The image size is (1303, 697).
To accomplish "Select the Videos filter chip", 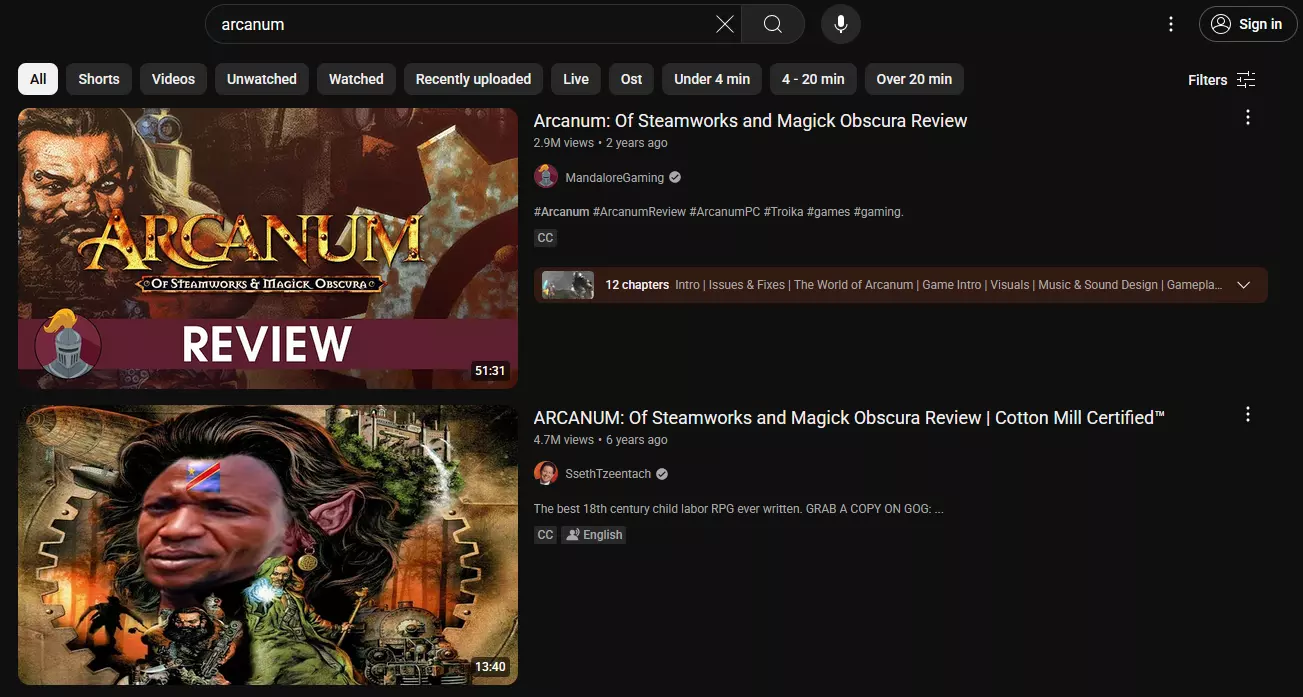I will point(173,79).
